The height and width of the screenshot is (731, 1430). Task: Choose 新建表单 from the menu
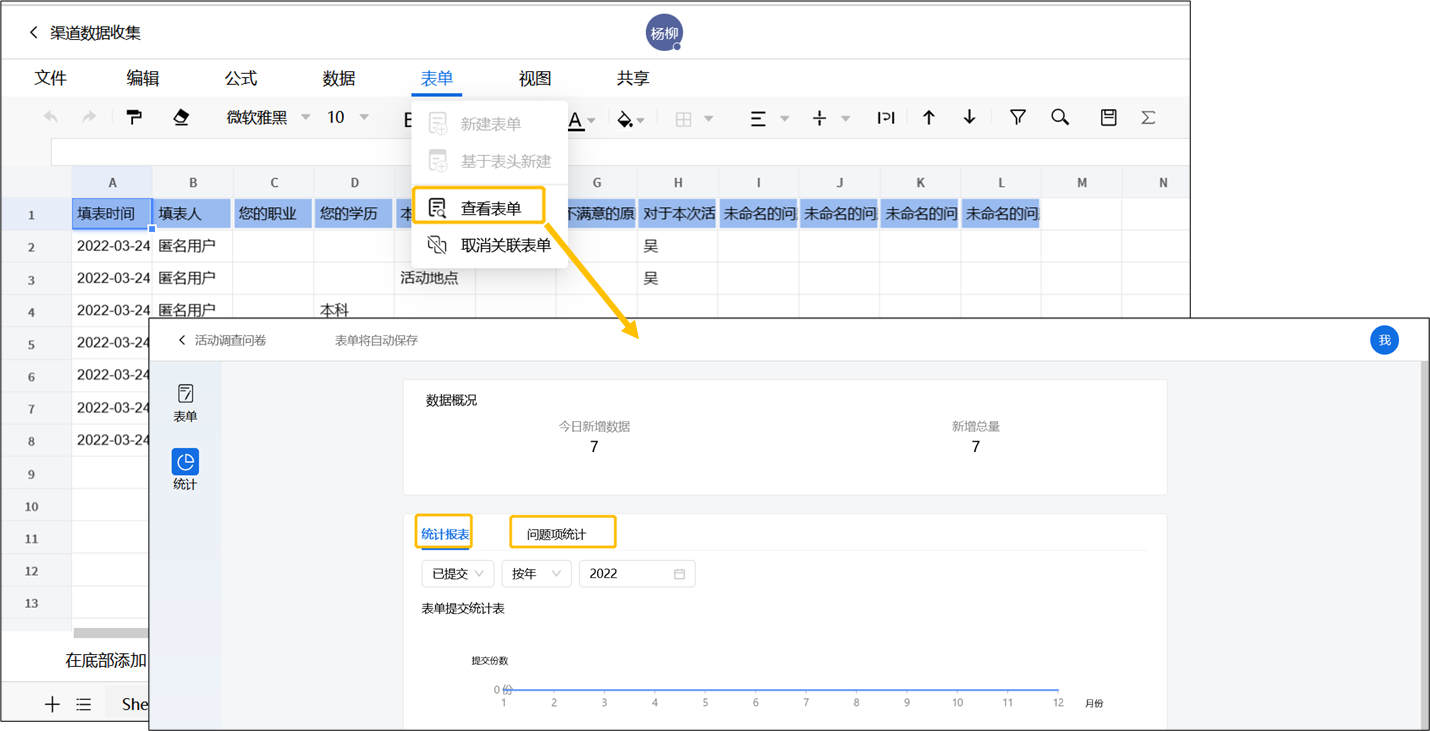[490, 124]
